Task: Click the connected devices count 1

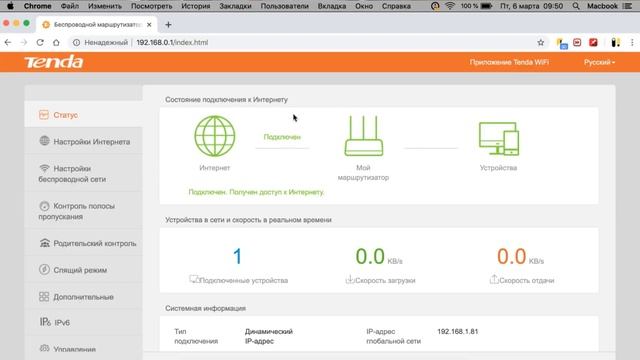Action: 237,256
